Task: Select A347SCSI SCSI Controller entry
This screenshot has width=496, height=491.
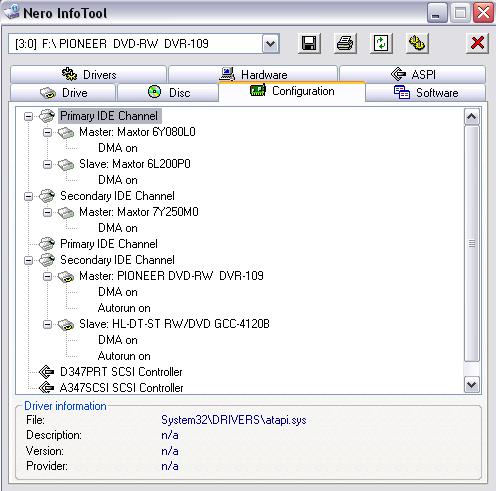Action: click(121, 388)
